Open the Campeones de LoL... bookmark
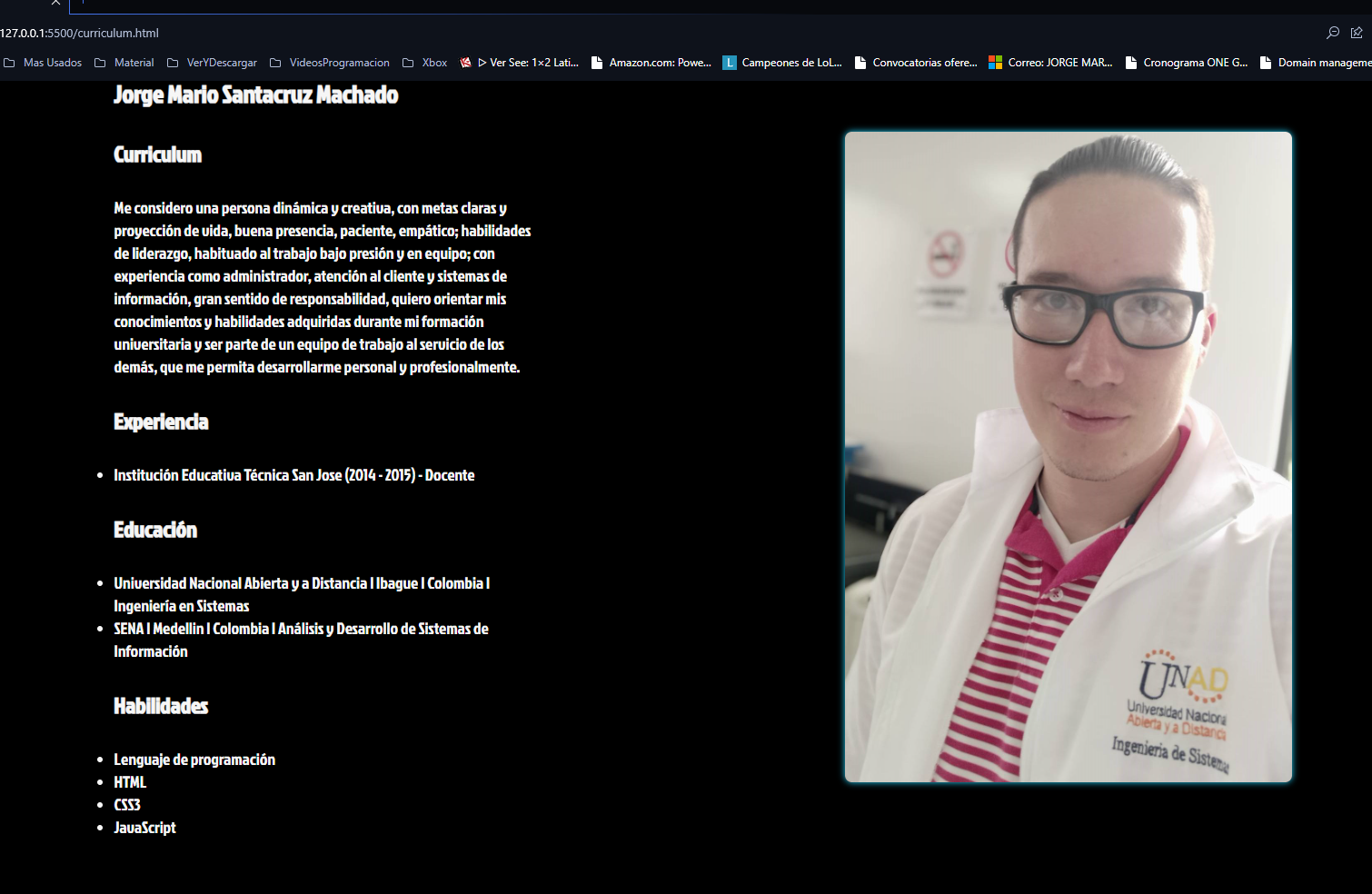This screenshot has height=894, width=1372. [782, 63]
